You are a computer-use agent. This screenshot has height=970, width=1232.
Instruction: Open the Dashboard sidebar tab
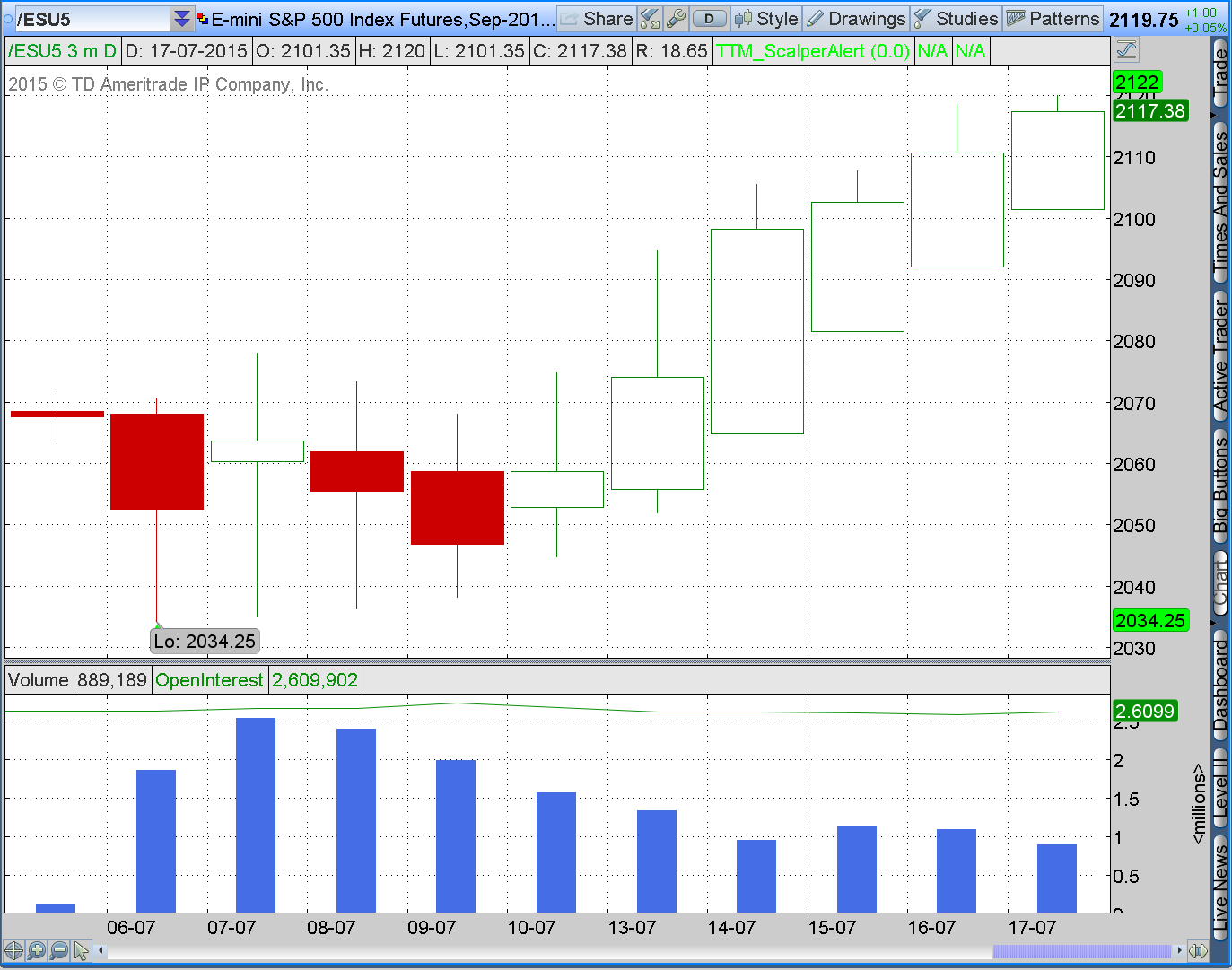click(x=1220, y=686)
